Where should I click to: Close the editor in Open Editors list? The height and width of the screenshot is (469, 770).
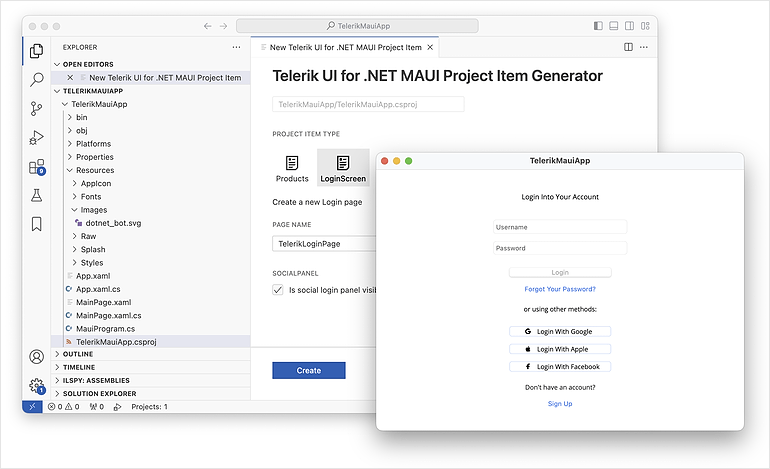[x=70, y=78]
